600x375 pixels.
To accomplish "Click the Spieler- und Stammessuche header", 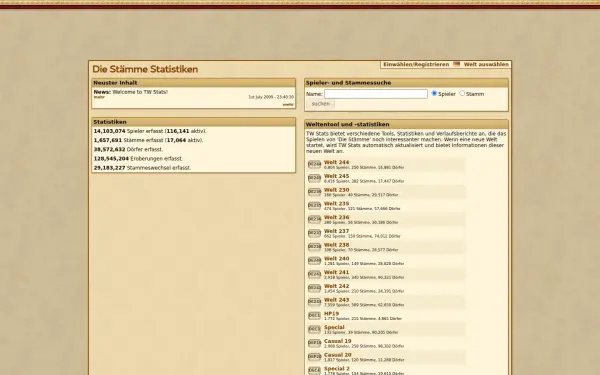I will (406, 83).
